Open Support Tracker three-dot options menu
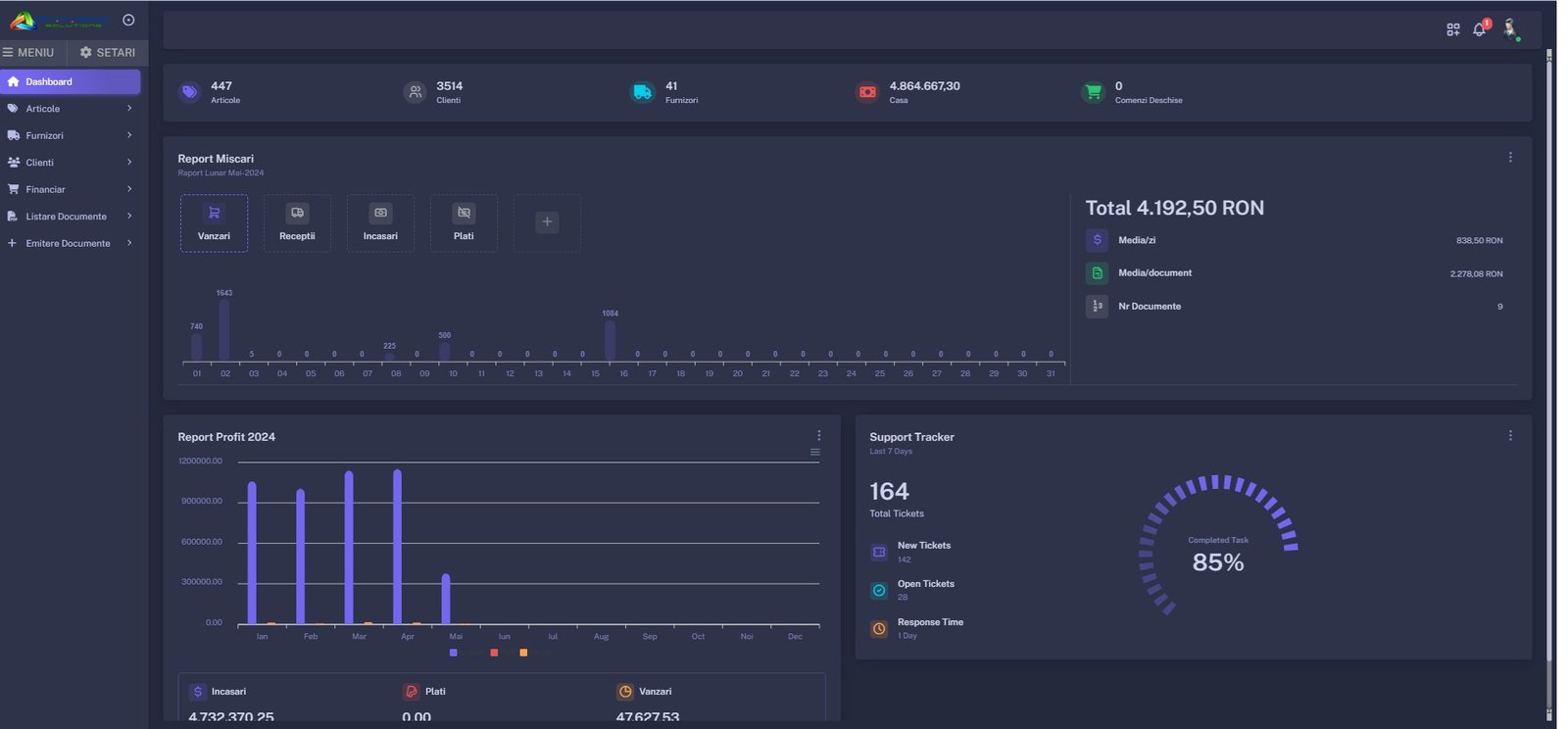Image resolution: width=1568 pixels, height=729 pixels. (x=1509, y=436)
